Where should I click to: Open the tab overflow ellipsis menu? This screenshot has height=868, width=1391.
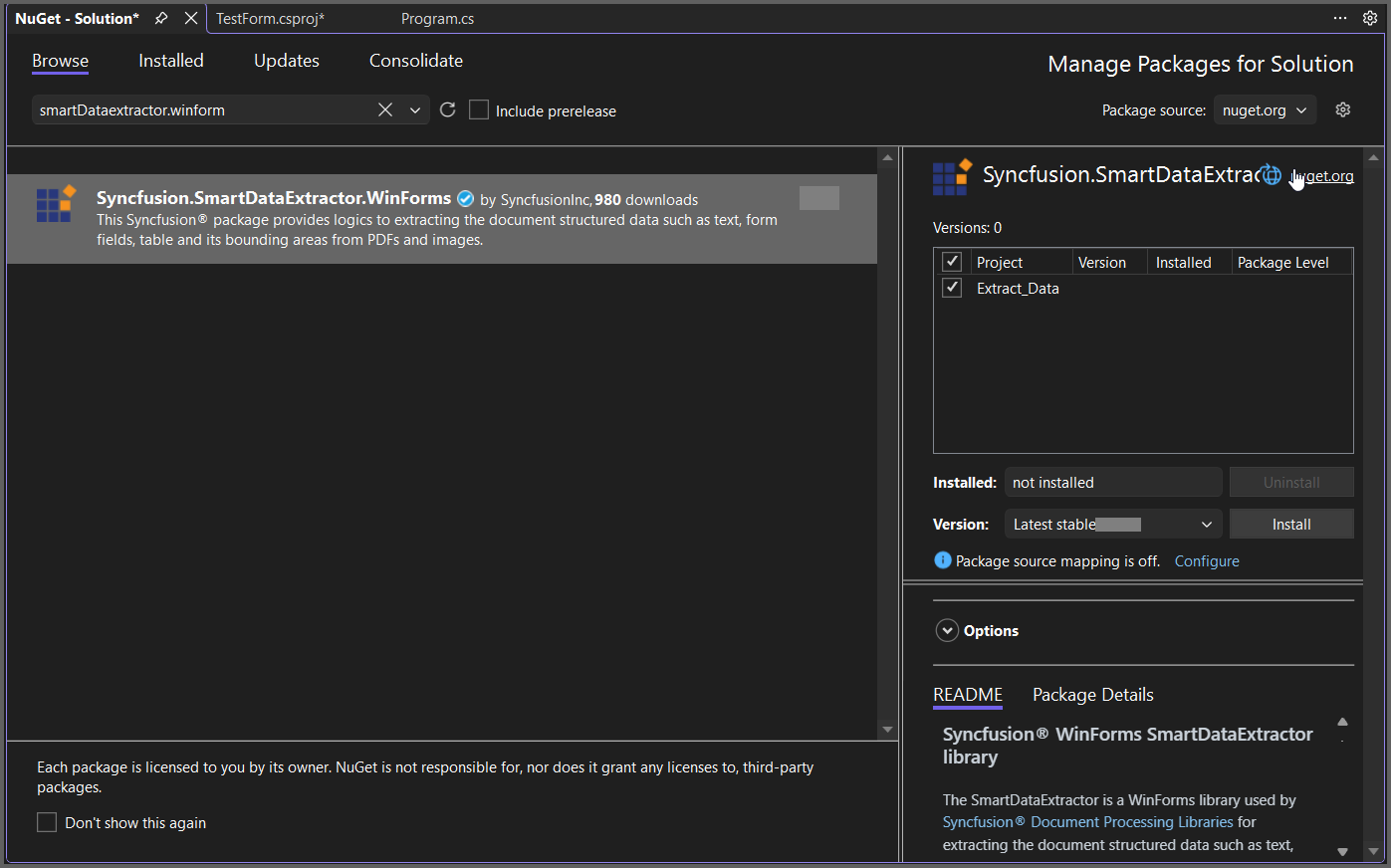[1340, 18]
